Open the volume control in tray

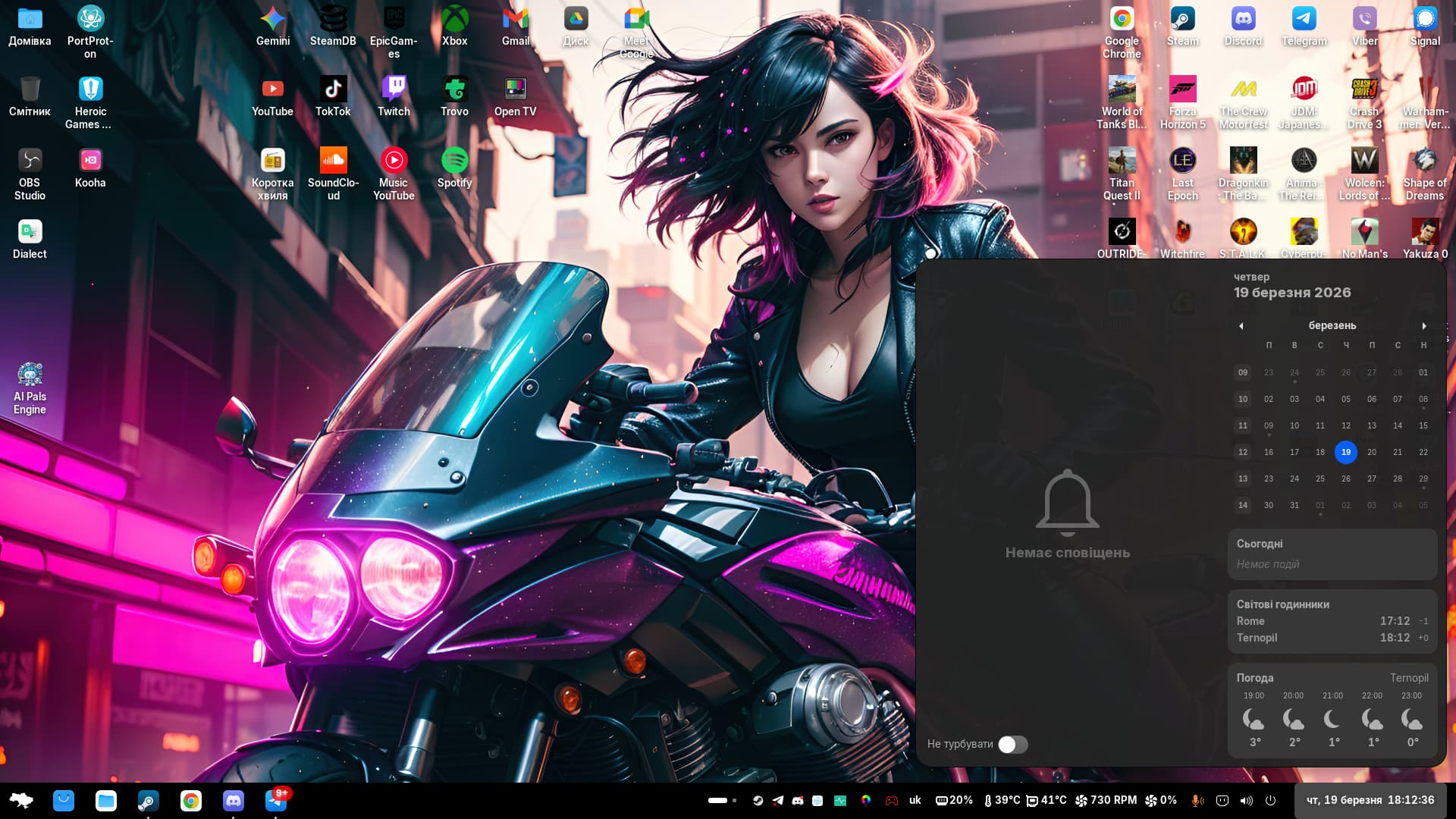1246,801
